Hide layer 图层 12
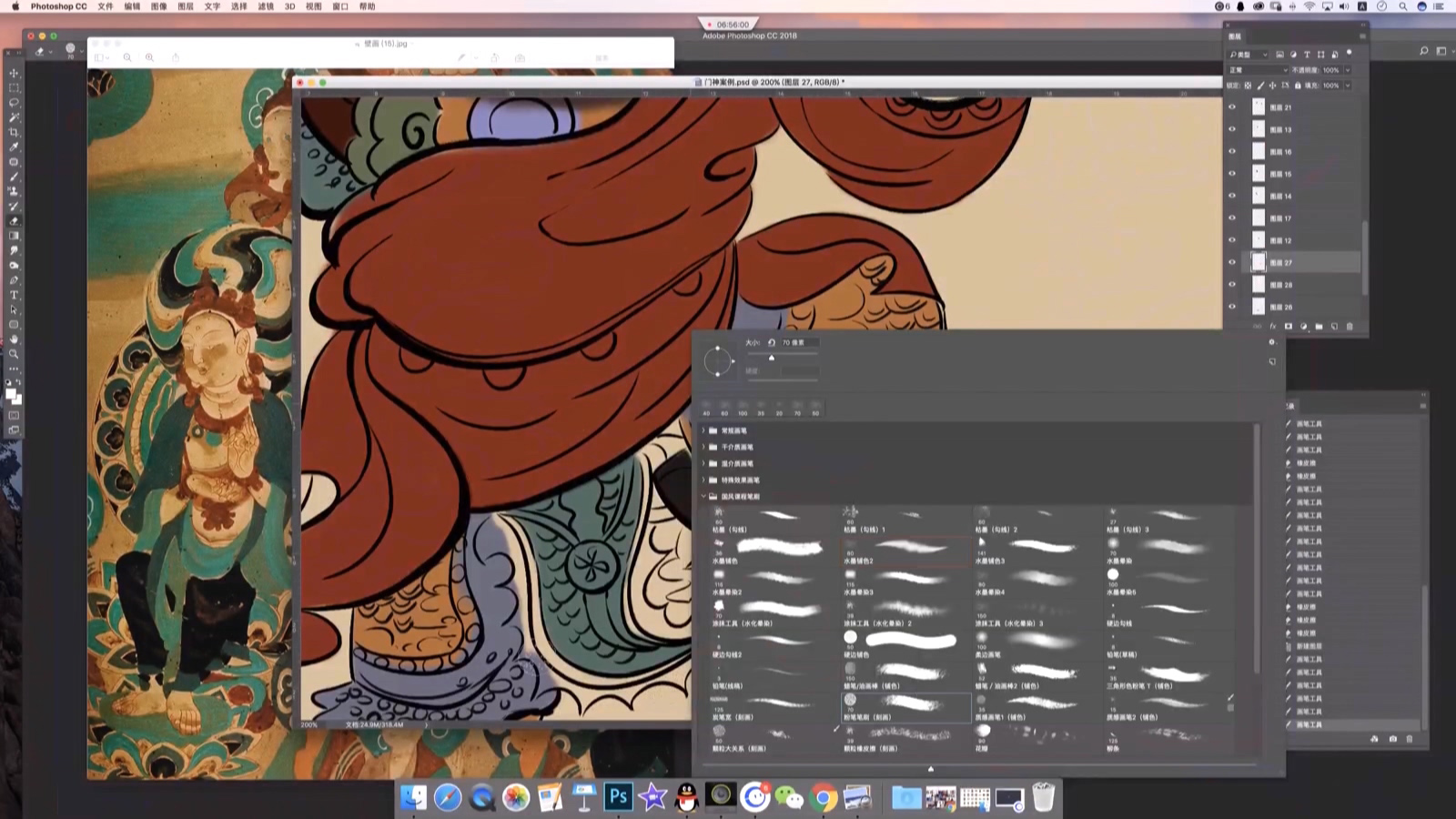This screenshot has width=1456, height=819. pyautogui.click(x=1232, y=240)
